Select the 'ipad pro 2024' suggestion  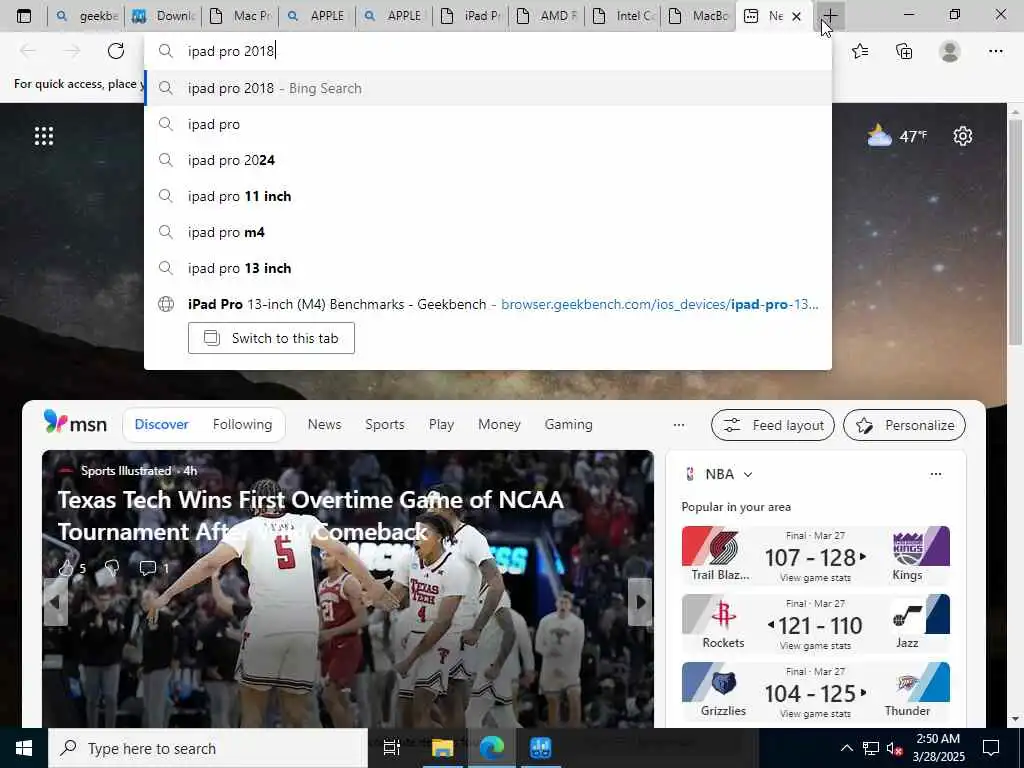click(488, 160)
